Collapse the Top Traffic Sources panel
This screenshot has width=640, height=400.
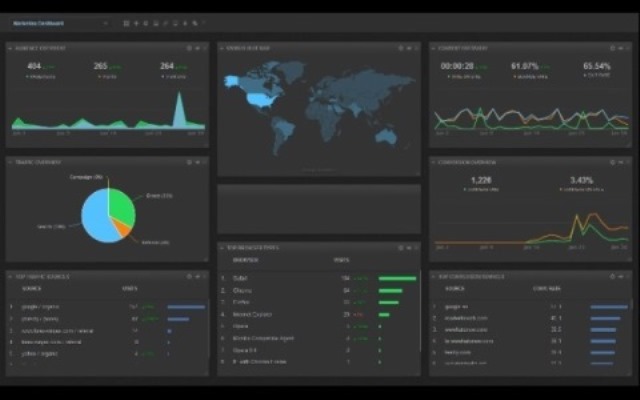(x=10, y=277)
